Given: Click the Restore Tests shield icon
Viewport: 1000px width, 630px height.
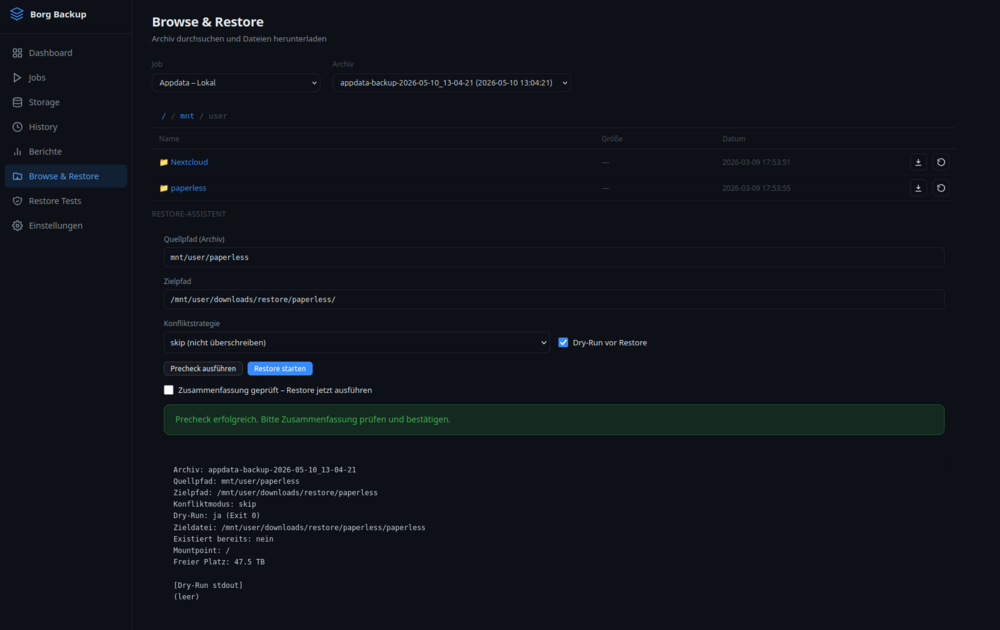Looking at the screenshot, I should (17, 201).
